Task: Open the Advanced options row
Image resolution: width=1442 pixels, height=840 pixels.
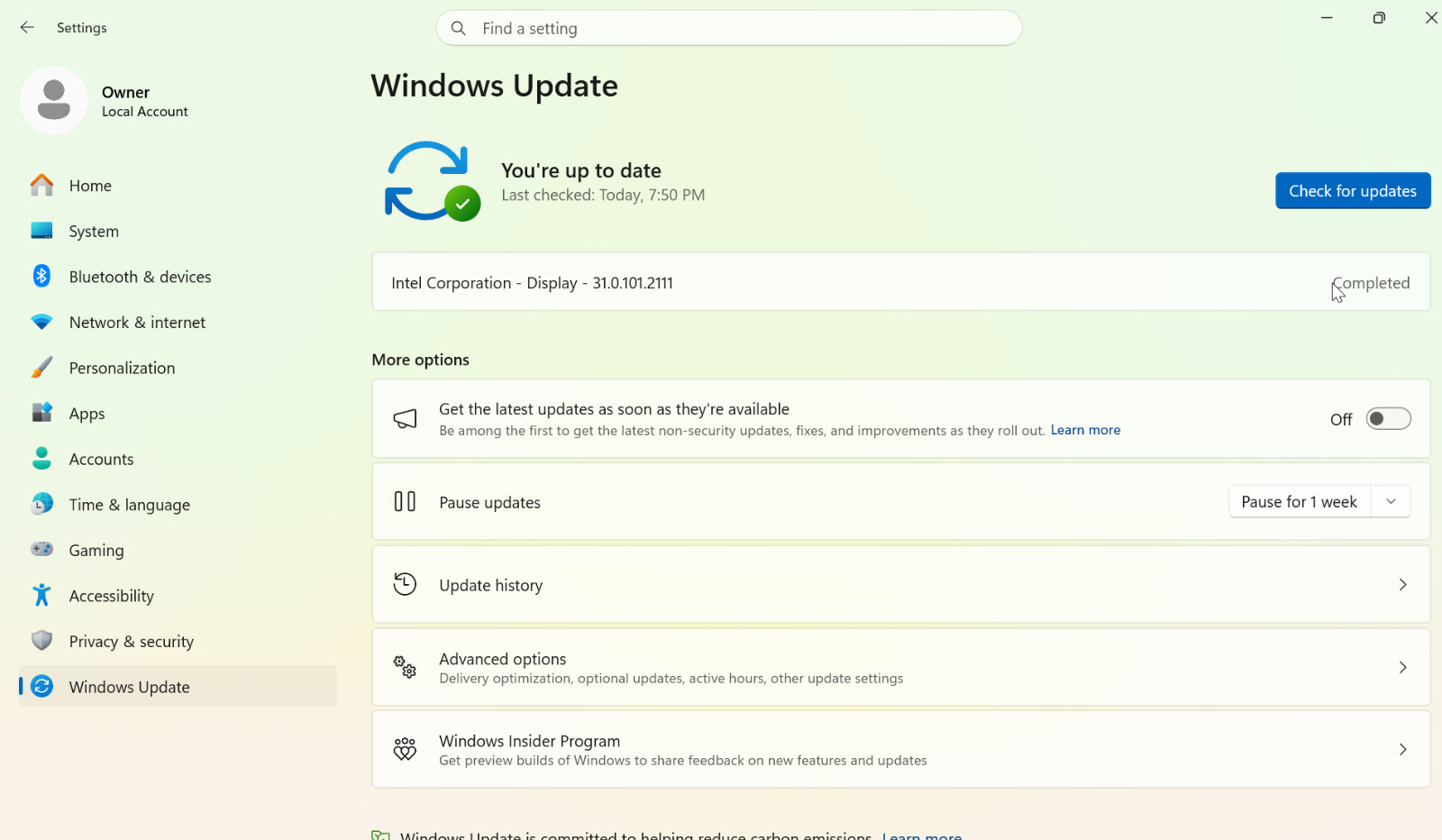Action: pyautogui.click(x=901, y=668)
